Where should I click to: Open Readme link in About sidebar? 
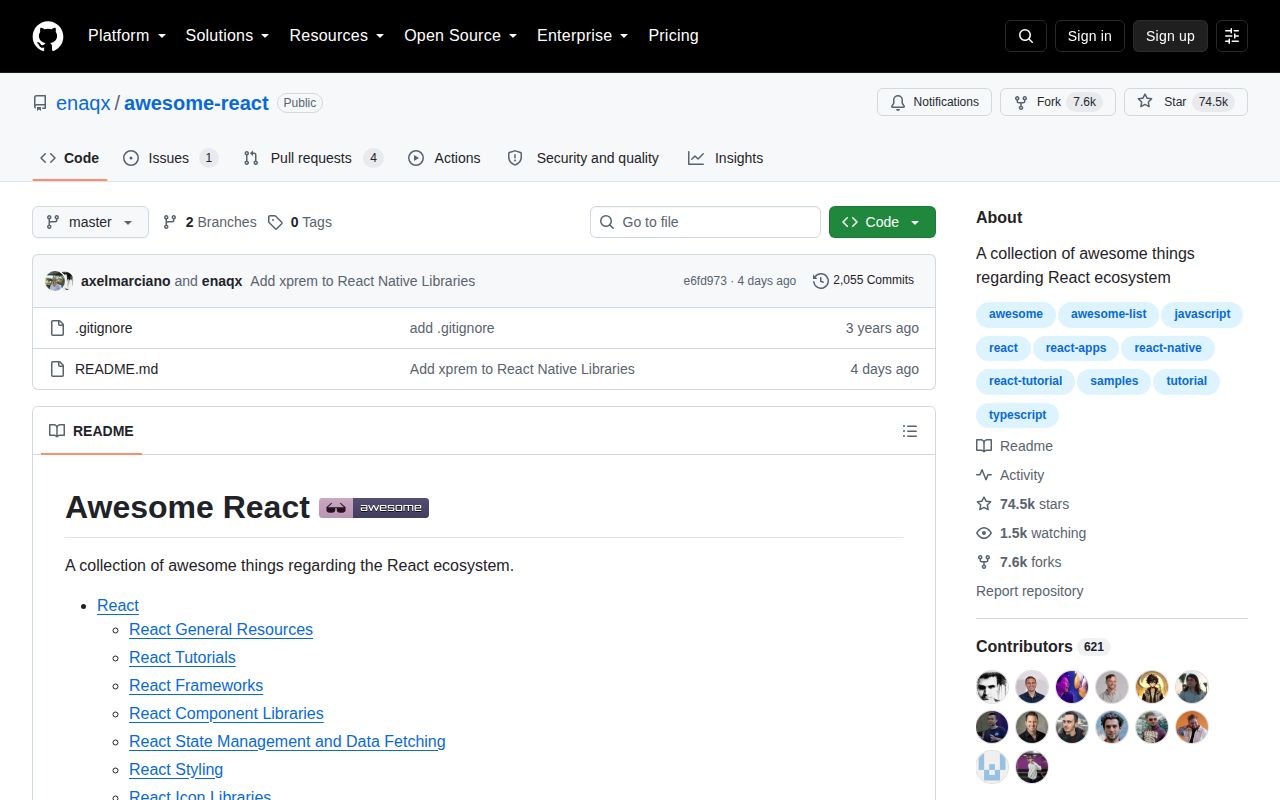(x=1015, y=446)
